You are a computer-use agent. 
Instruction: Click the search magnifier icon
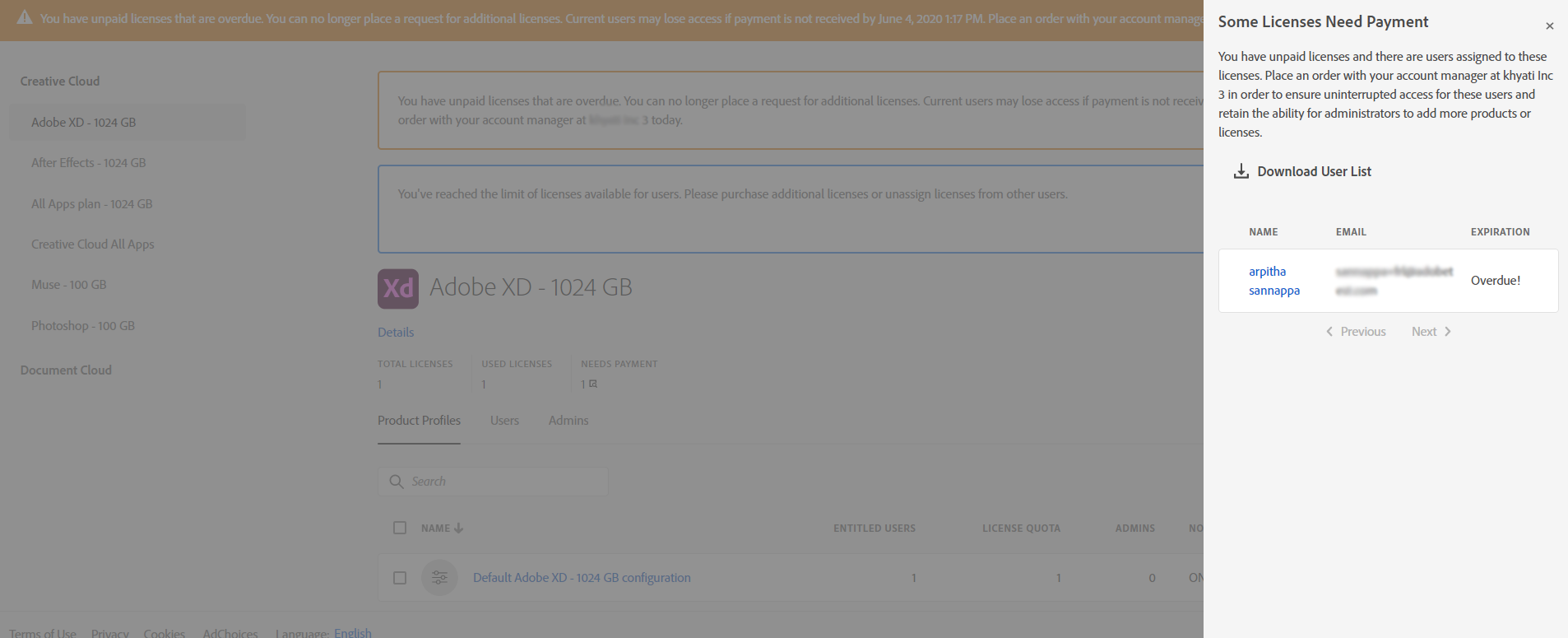[x=397, y=482]
